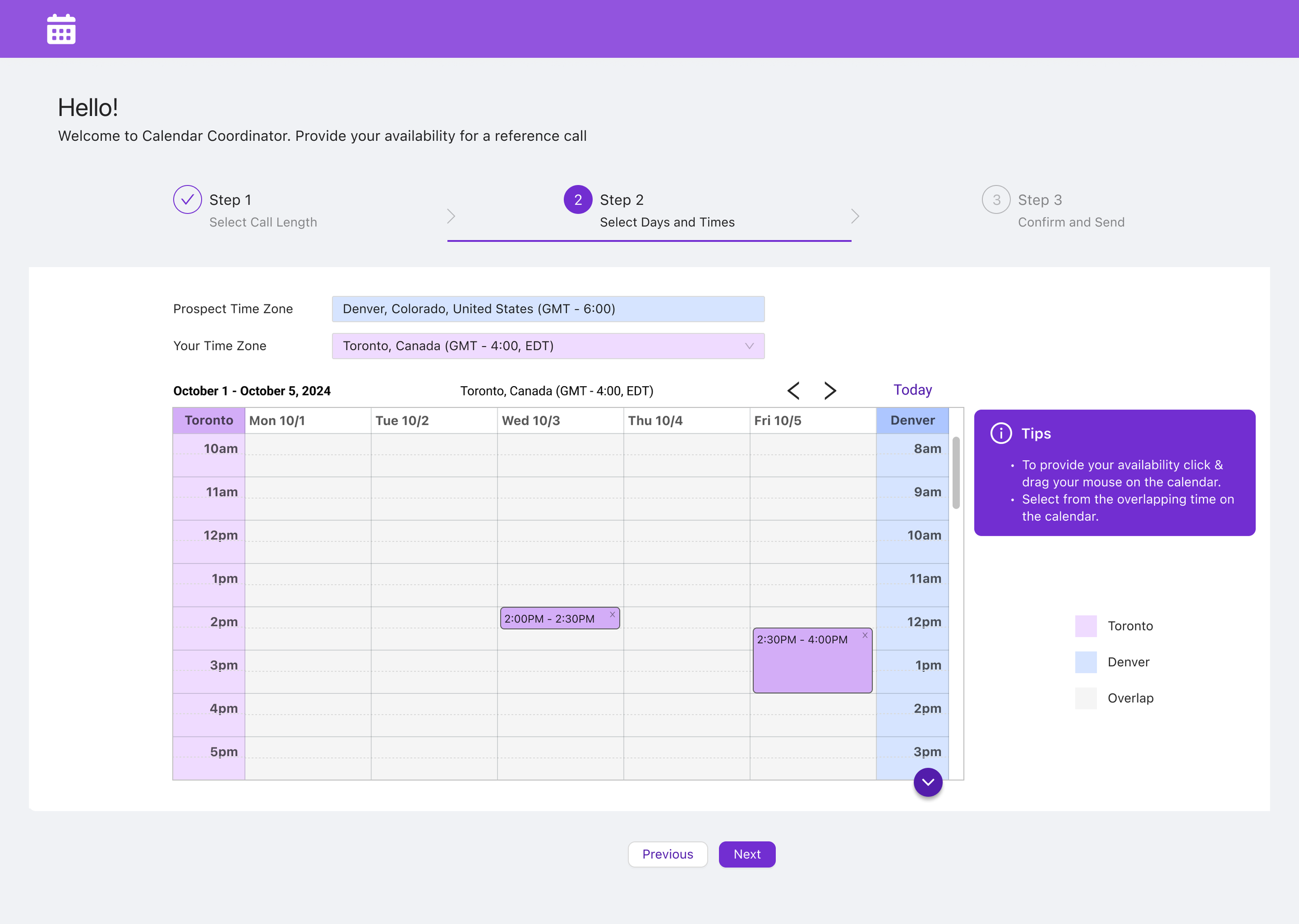Click the Step 1 checkmark circle
Image resolution: width=1299 pixels, height=924 pixels.
coord(187,200)
